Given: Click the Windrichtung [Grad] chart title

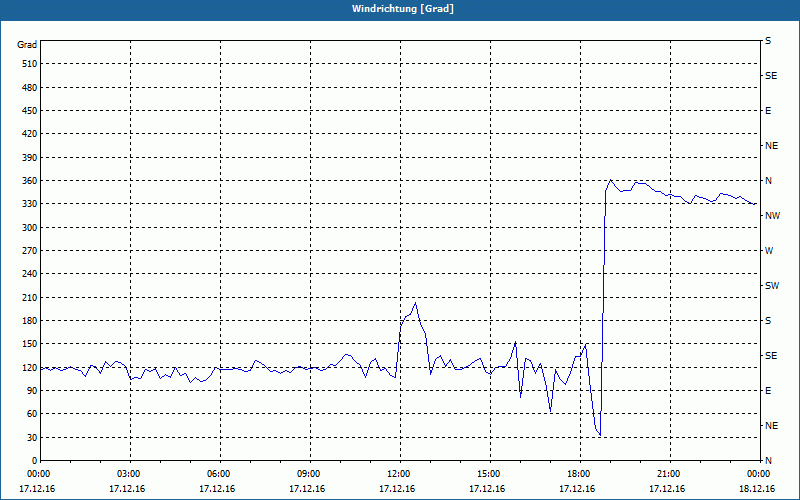Looking at the screenshot, I should click(x=403, y=9).
